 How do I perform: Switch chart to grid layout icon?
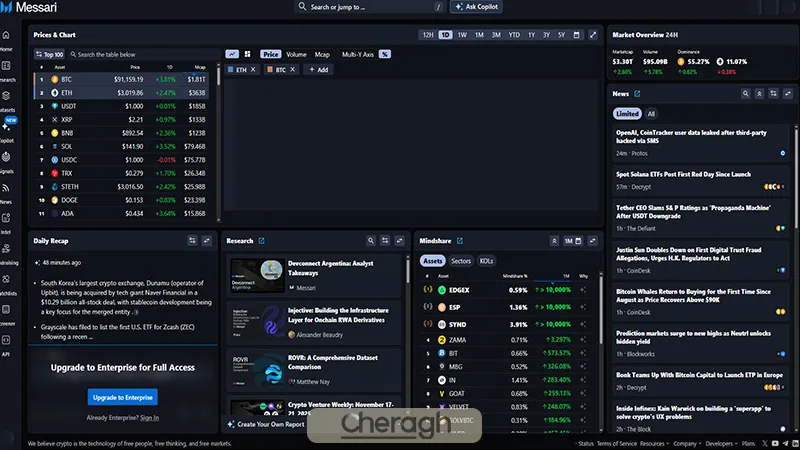(246, 54)
